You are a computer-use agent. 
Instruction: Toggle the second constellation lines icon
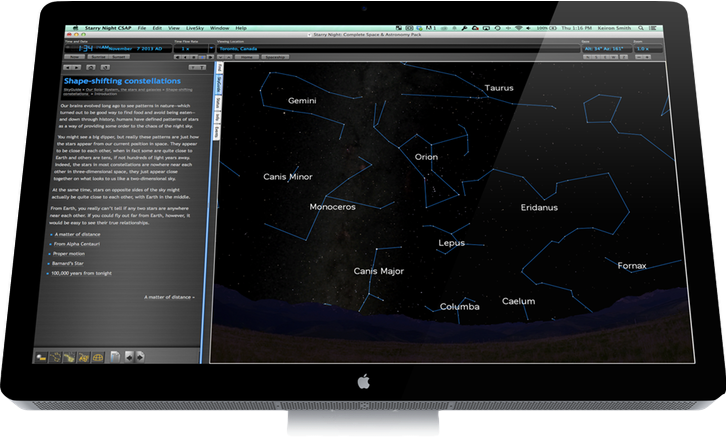tap(69, 357)
